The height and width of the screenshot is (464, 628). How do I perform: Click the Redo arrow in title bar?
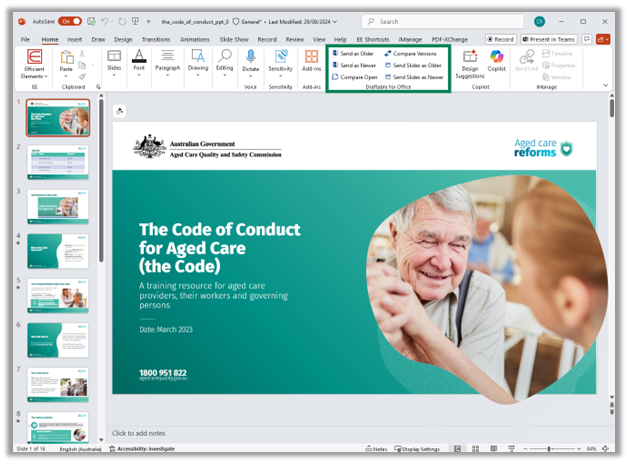click(122, 21)
